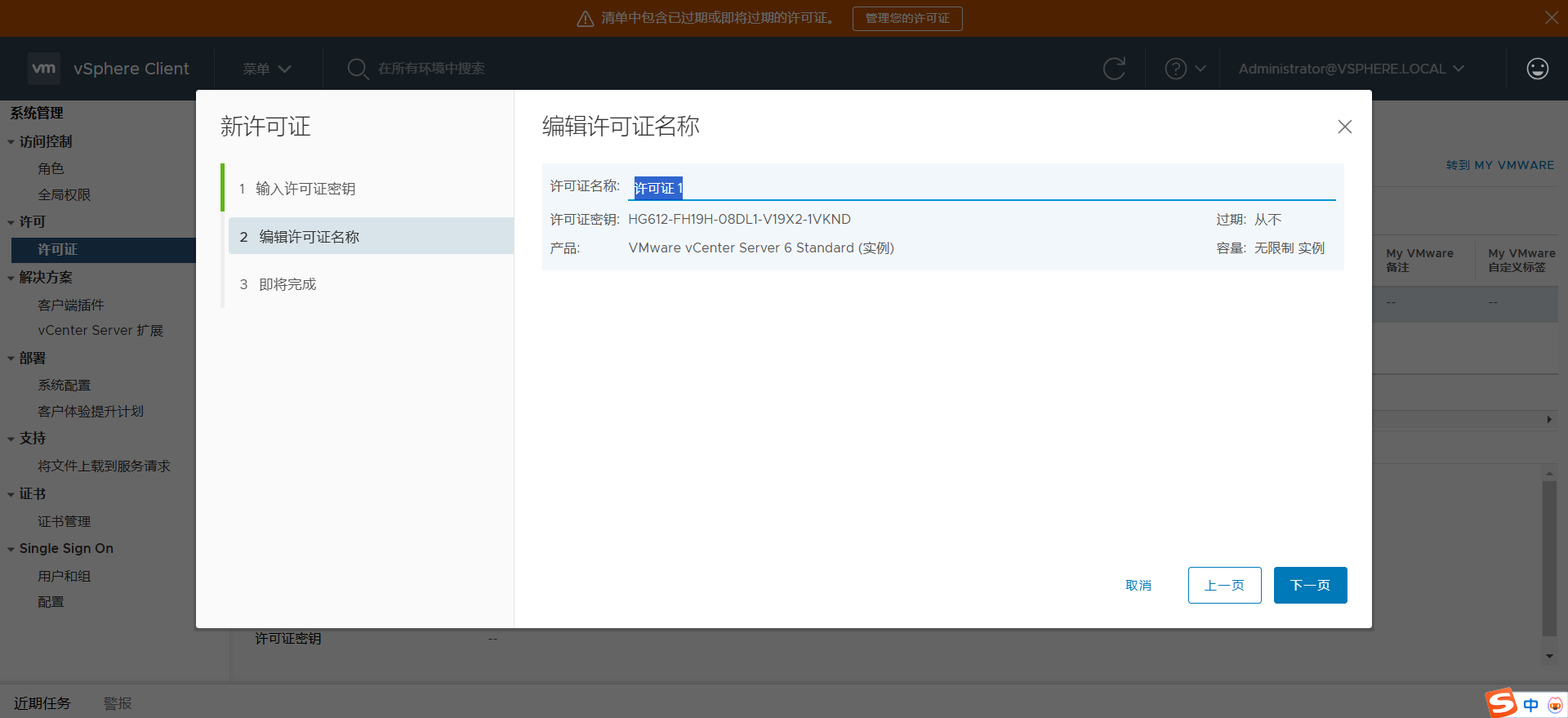Click the license key HG612-FH19H-08DL1-V19X2-1VKND

click(739, 219)
